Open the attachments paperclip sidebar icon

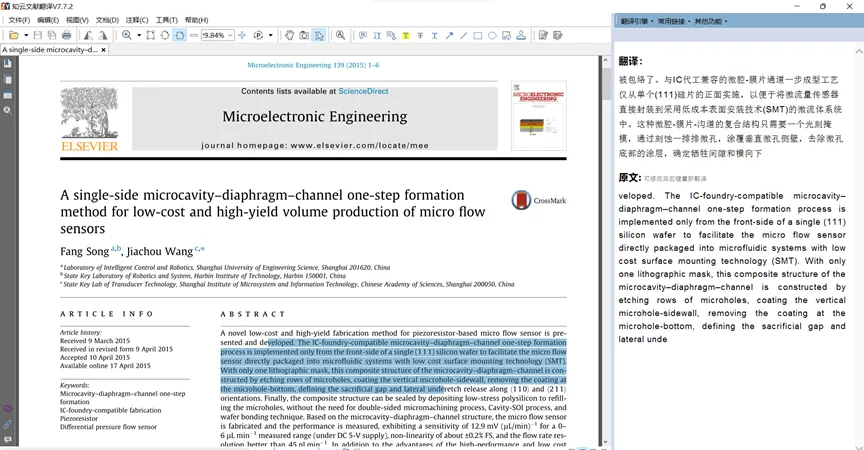click(x=7, y=424)
